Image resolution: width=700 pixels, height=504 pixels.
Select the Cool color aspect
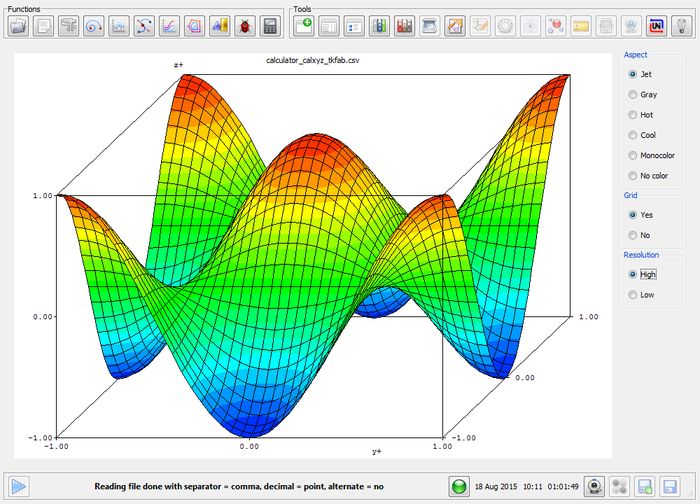[642, 135]
